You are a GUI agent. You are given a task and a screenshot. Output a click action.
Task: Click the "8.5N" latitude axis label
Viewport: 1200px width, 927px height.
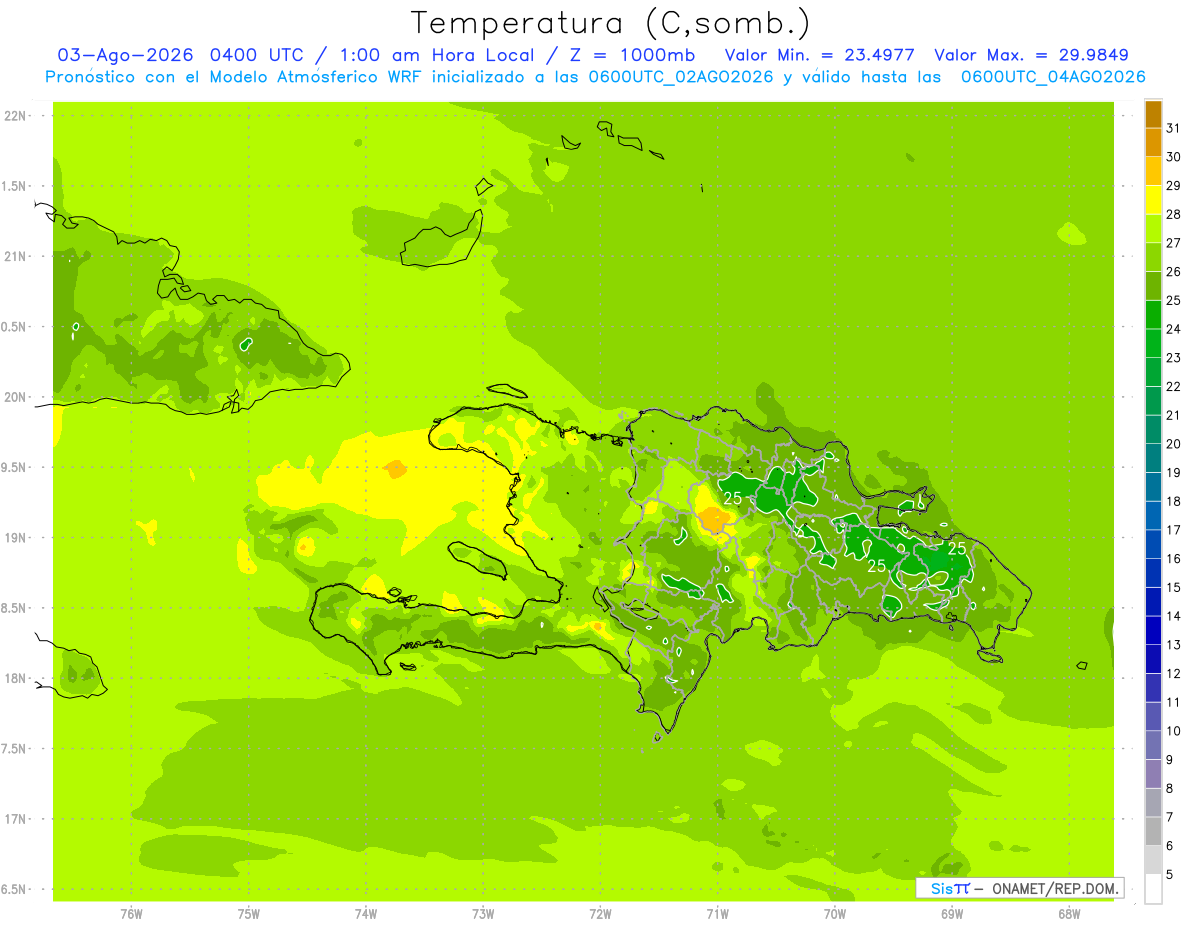tap(14, 608)
